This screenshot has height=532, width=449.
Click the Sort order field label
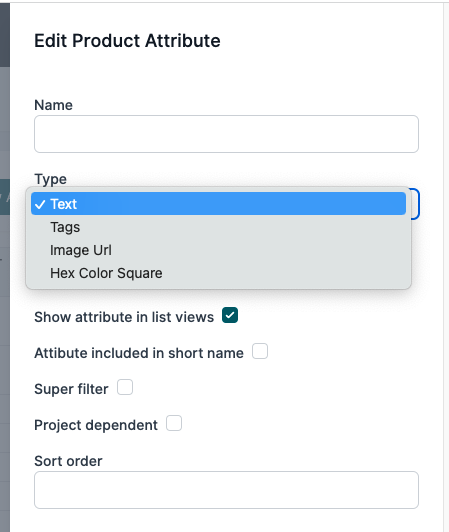click(x=68, y=461)
